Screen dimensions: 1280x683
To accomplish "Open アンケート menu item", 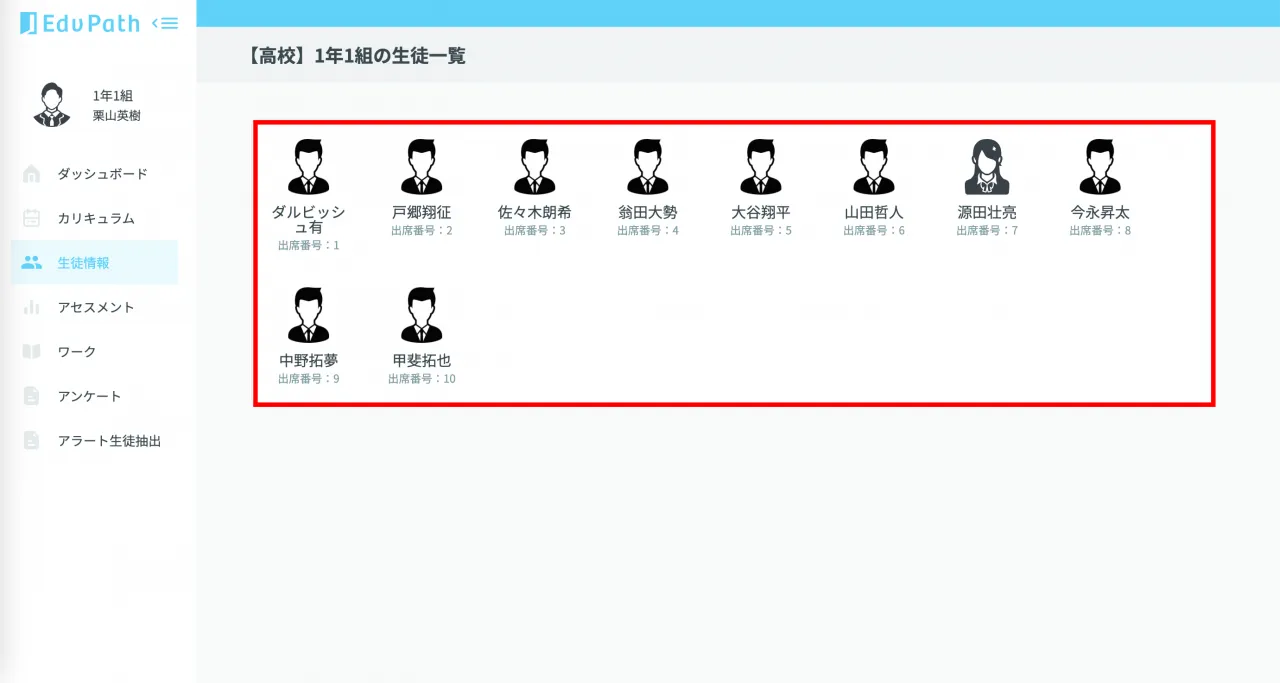I will (x=95, y=396).
